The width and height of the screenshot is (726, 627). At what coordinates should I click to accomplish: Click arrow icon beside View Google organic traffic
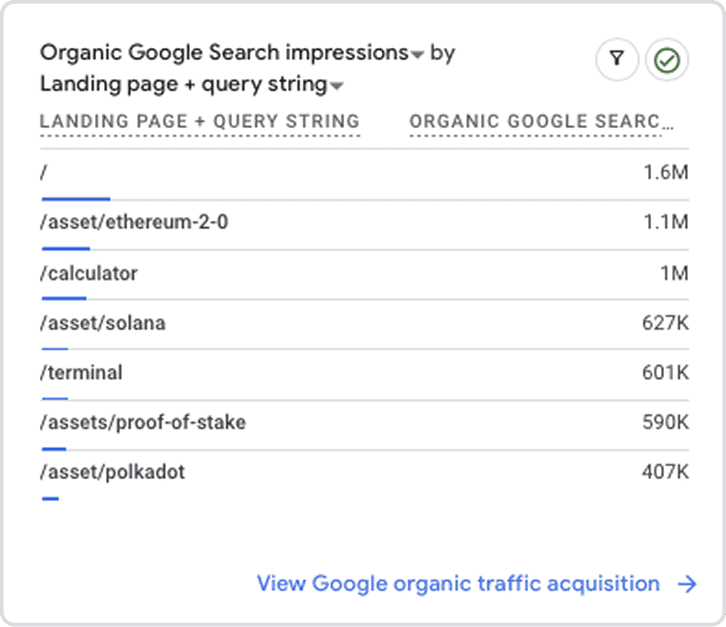point(686,584)
